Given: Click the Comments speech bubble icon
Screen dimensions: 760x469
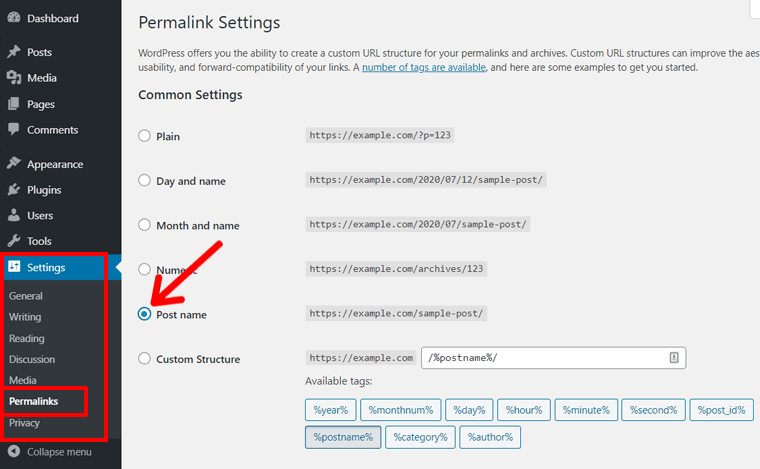Looking at the screenshot, I should 14,129.
